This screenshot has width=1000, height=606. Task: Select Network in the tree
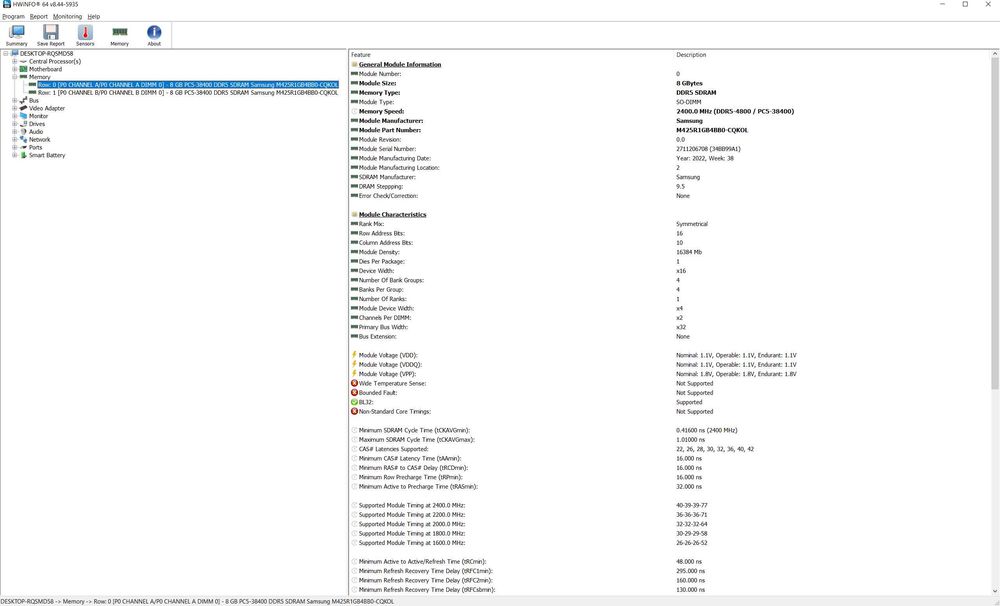click(x=40, y=140)
